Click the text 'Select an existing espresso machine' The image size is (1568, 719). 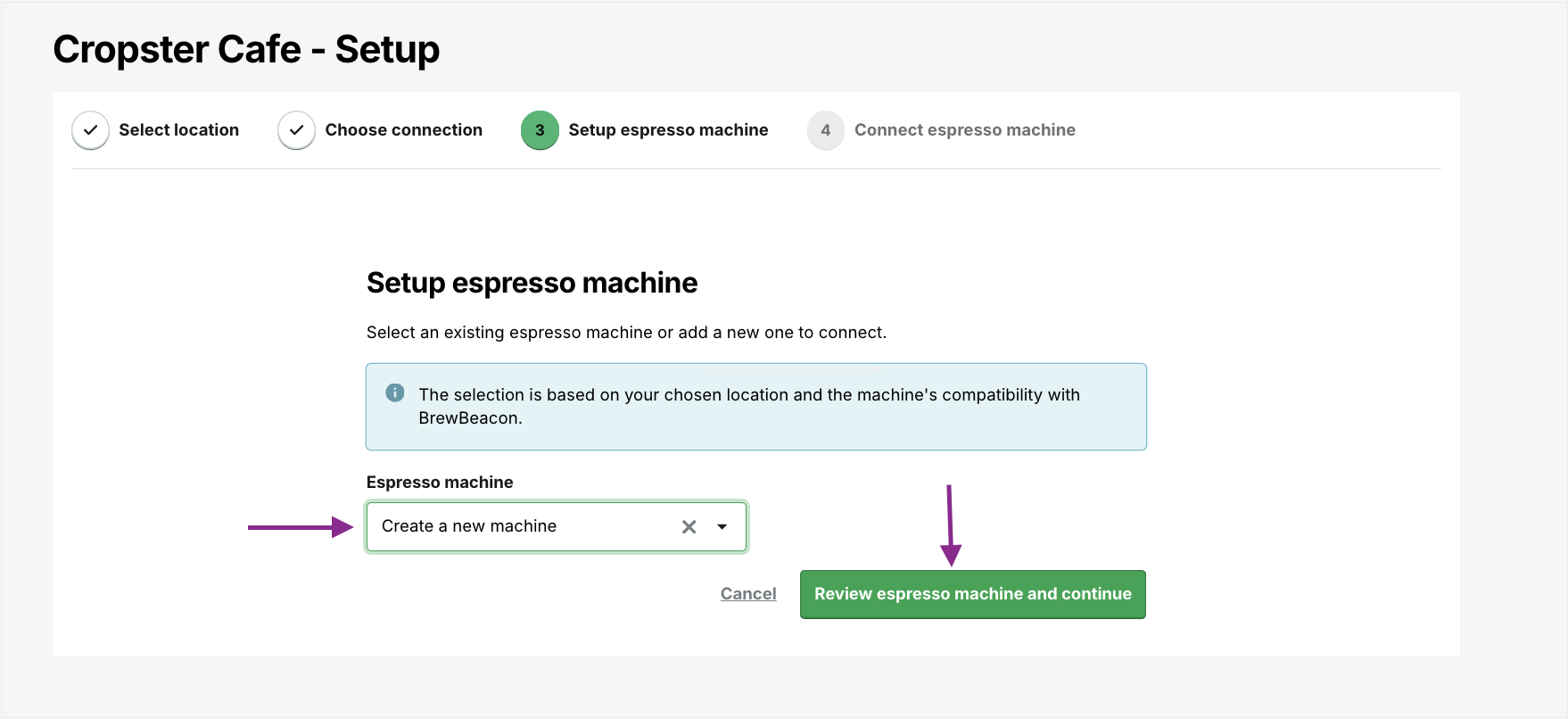tap(509, 333)
